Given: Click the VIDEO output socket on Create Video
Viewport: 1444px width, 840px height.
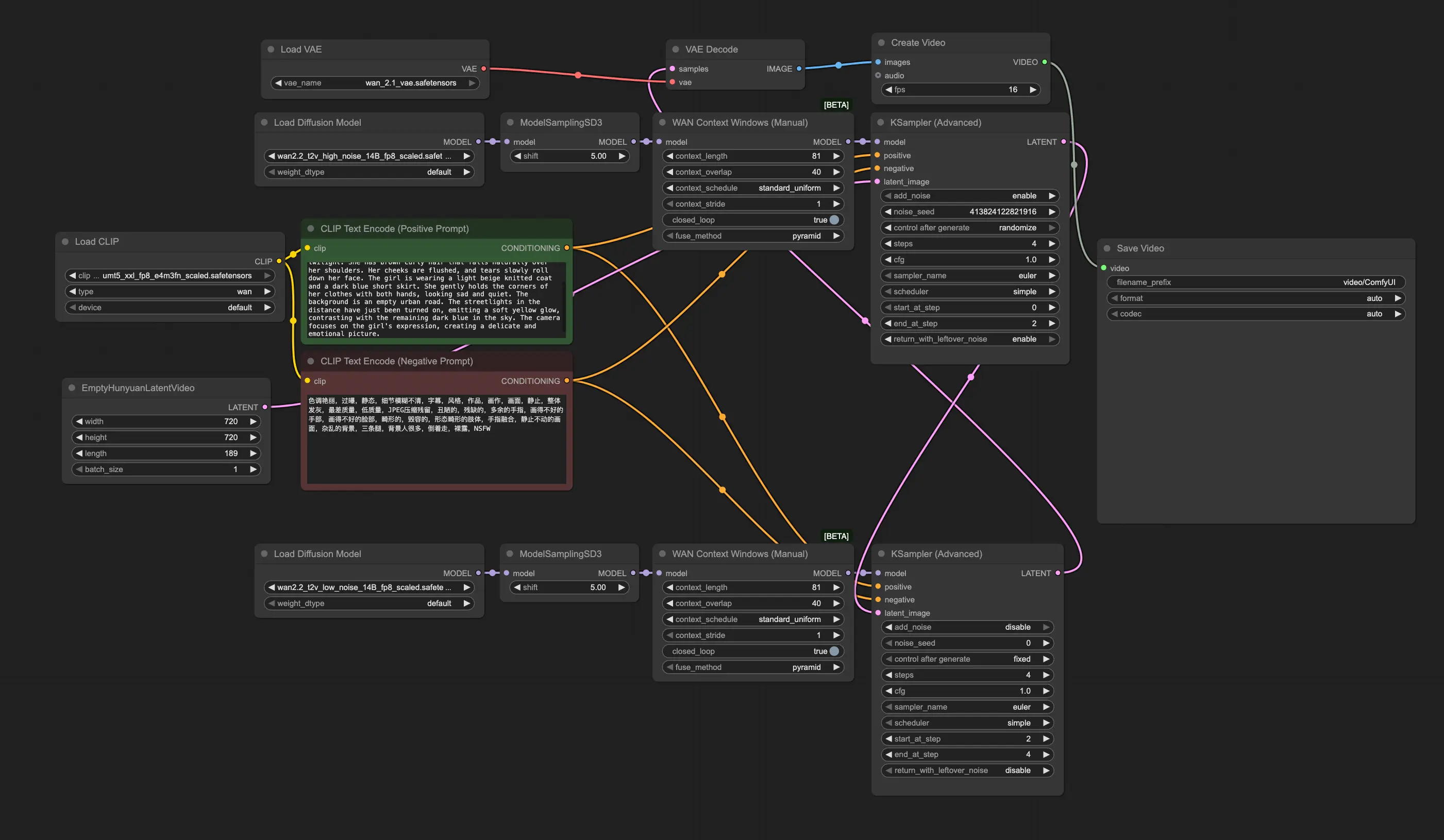Looking at the screenshot, I should coord(1045,62).
